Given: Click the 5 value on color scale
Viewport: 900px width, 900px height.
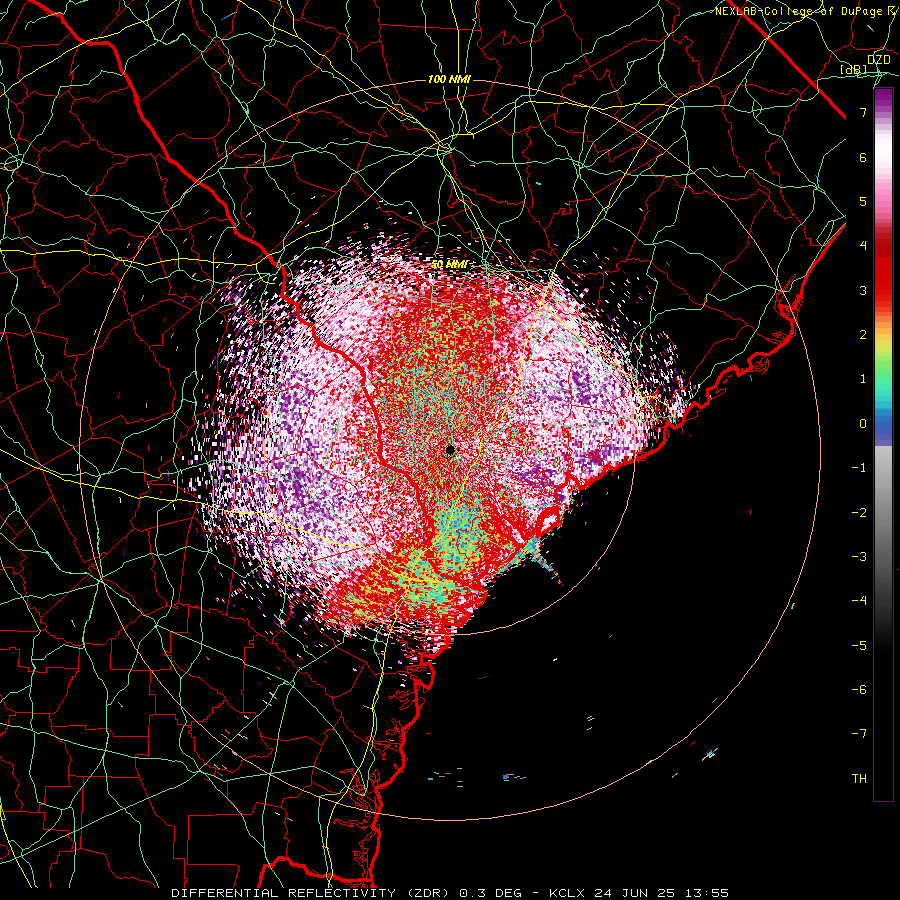Looking at the screenshot, I should (x=863, y=201).
